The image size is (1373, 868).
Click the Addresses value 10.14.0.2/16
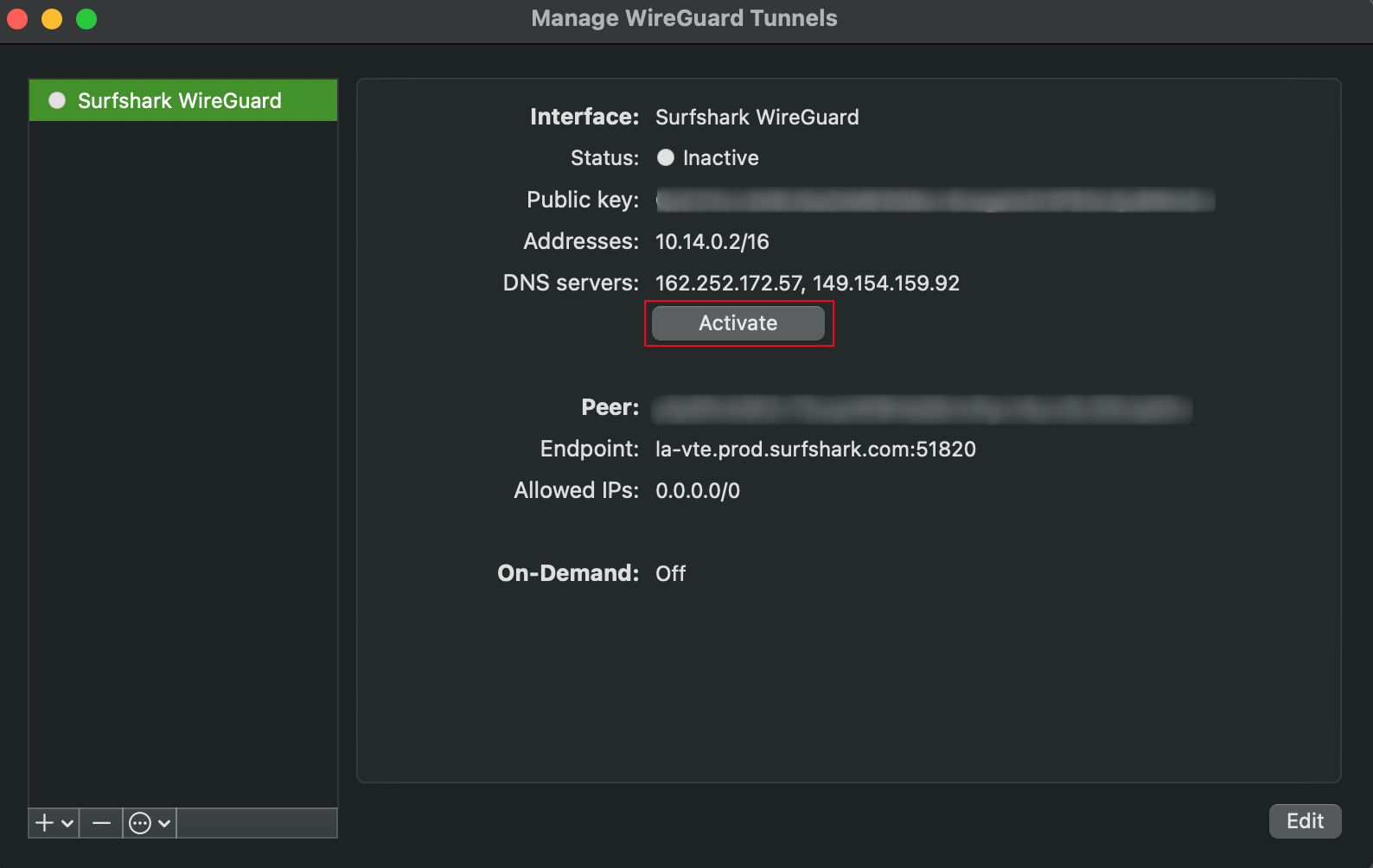[x=712, y=242]
